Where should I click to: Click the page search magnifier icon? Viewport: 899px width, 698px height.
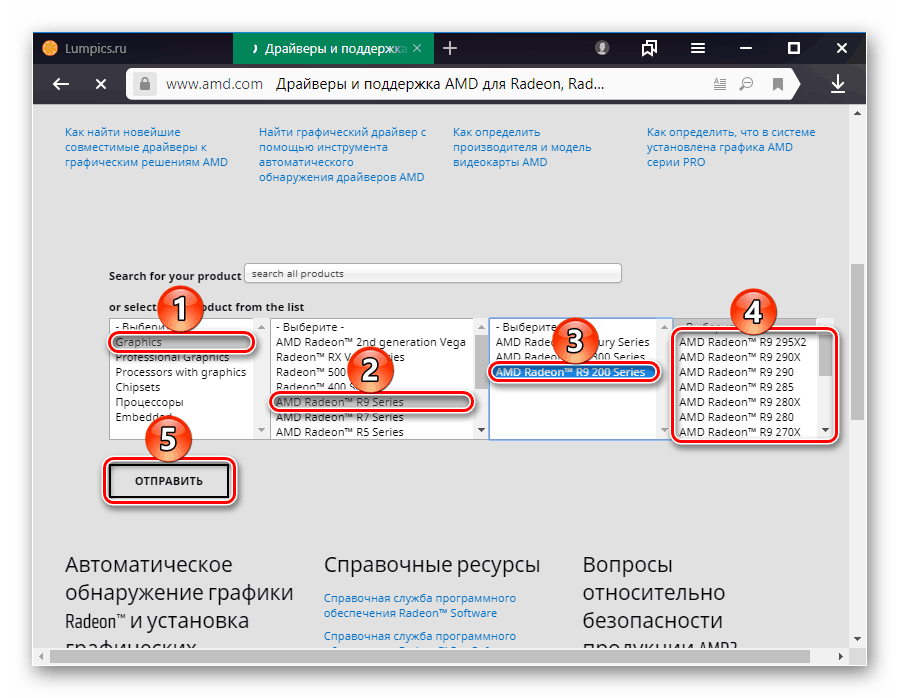(746, 84)
